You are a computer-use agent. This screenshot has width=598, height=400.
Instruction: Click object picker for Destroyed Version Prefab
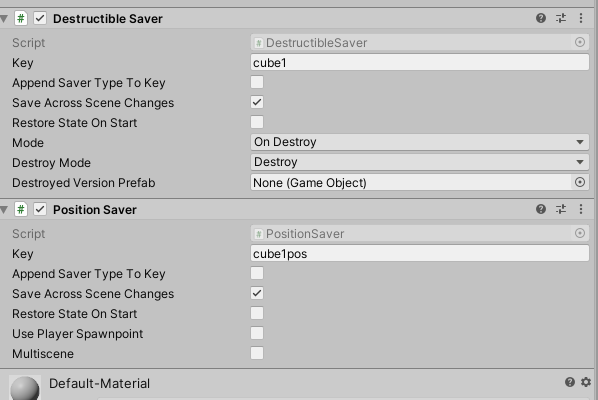pos(580,182)
